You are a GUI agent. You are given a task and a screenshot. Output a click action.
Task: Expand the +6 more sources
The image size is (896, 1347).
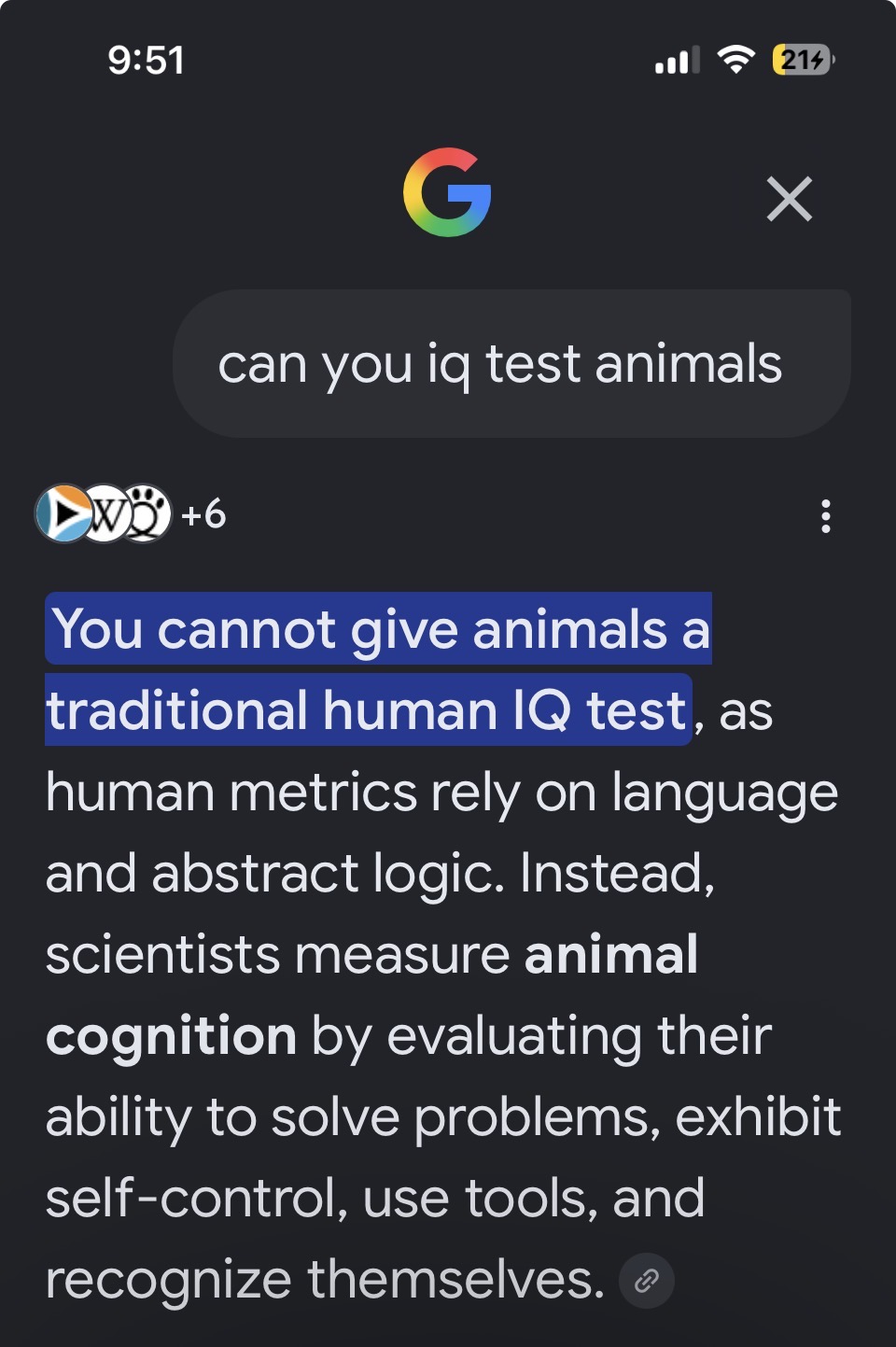tap(203, 514)
